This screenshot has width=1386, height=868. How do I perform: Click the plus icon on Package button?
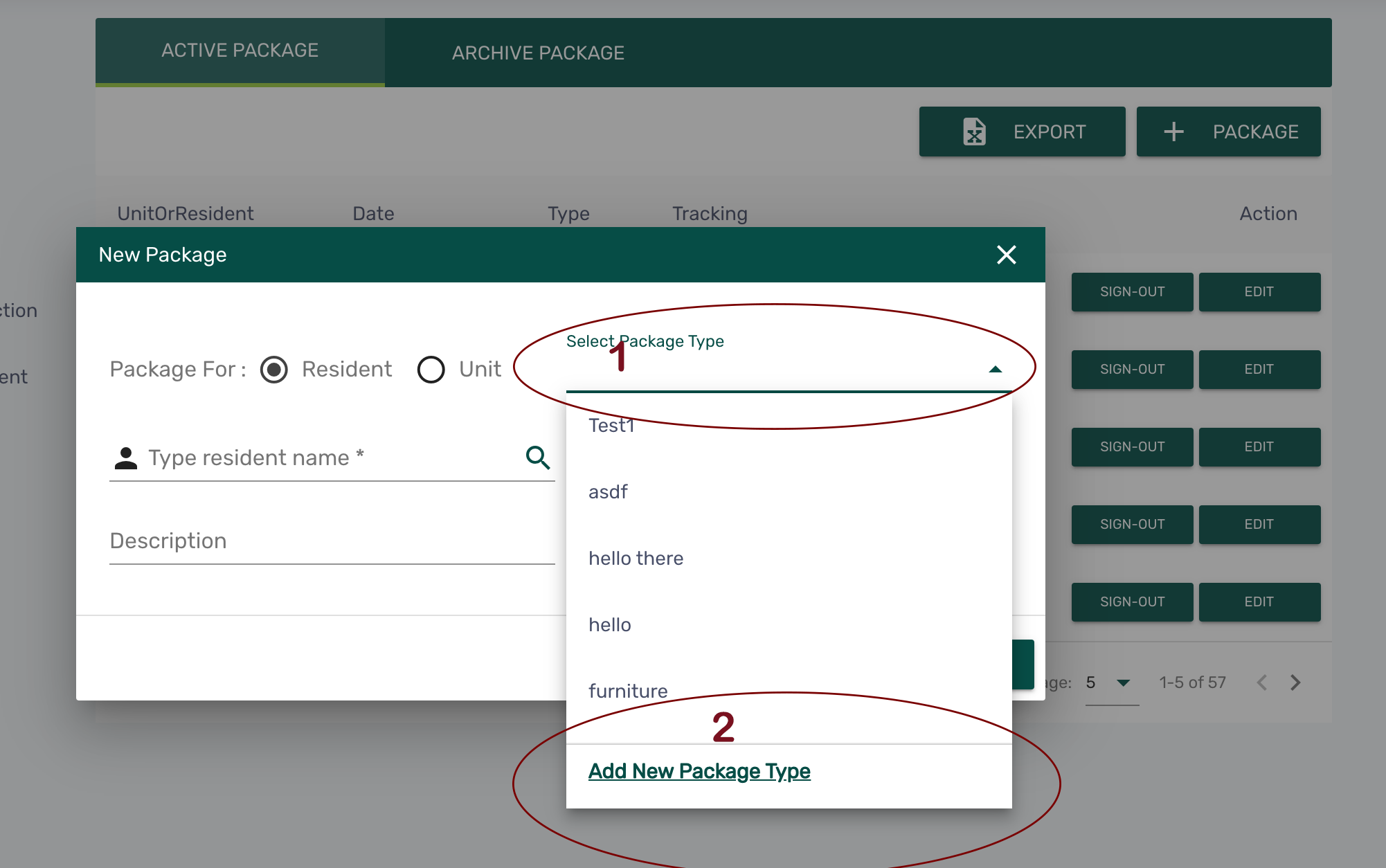point(1173,132)
